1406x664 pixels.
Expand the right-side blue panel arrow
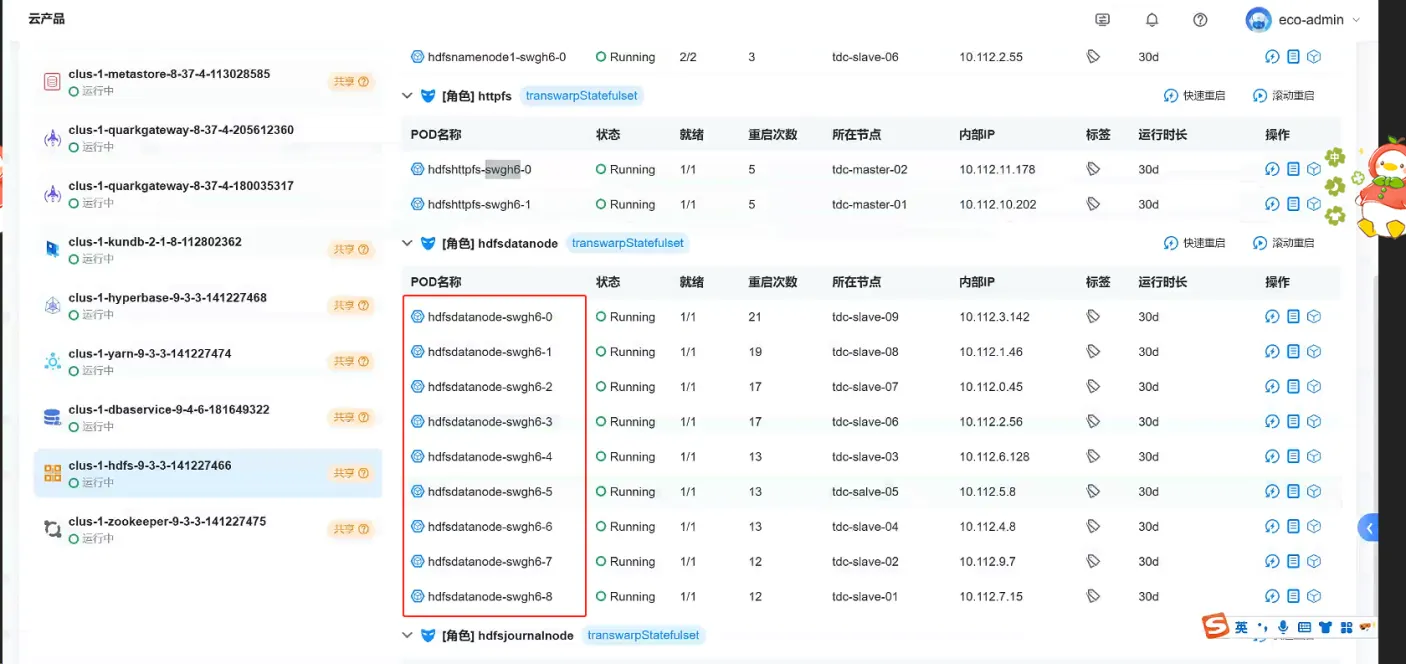coord(1369,528)
